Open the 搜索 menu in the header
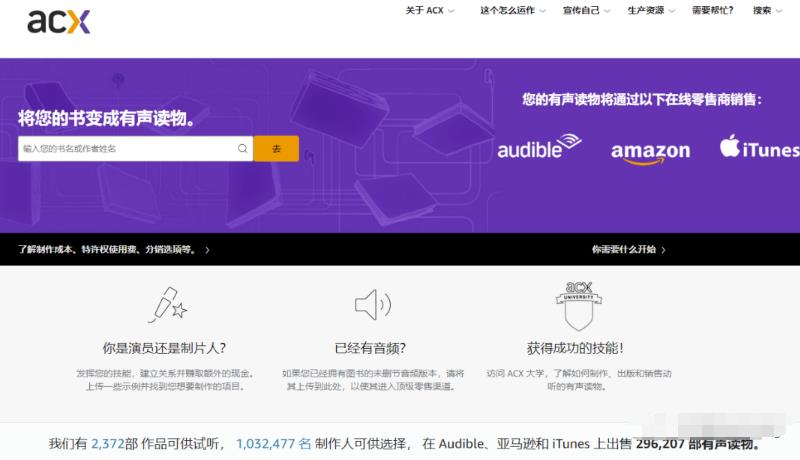 [767, 11]
